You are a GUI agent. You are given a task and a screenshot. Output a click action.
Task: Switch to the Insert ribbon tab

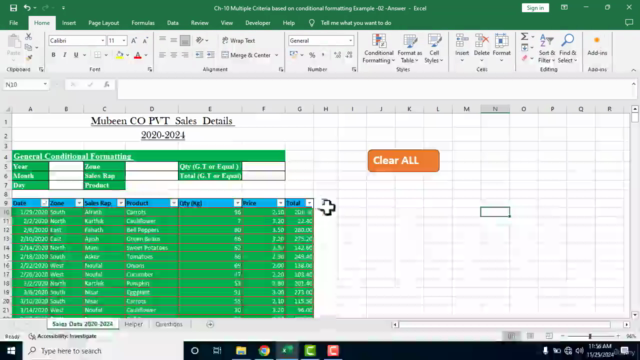pyautogui.click(x=69, y=23)
